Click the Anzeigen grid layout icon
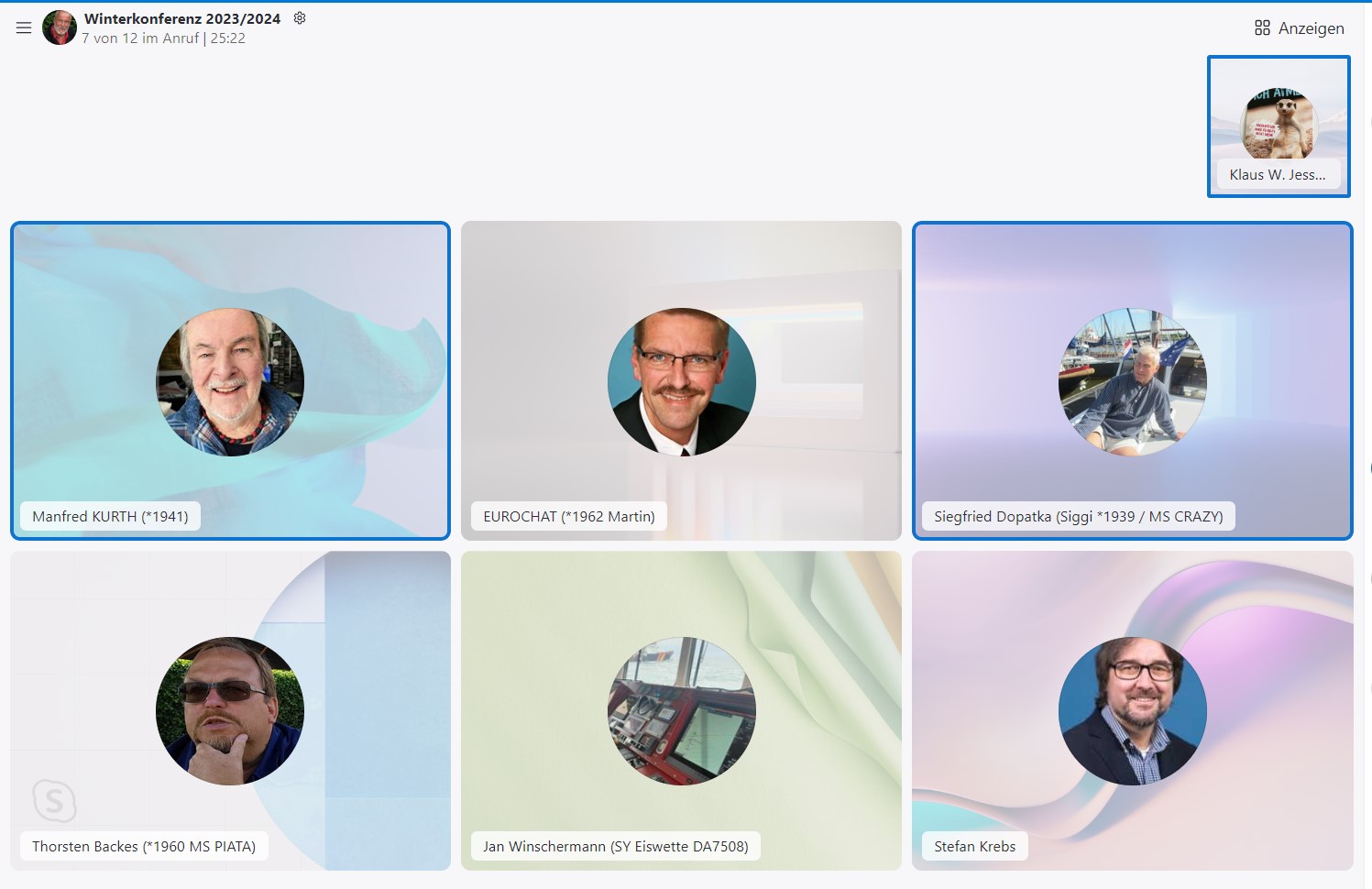1372x889 pixels. pyautogui.click(x=1262, y=28)
